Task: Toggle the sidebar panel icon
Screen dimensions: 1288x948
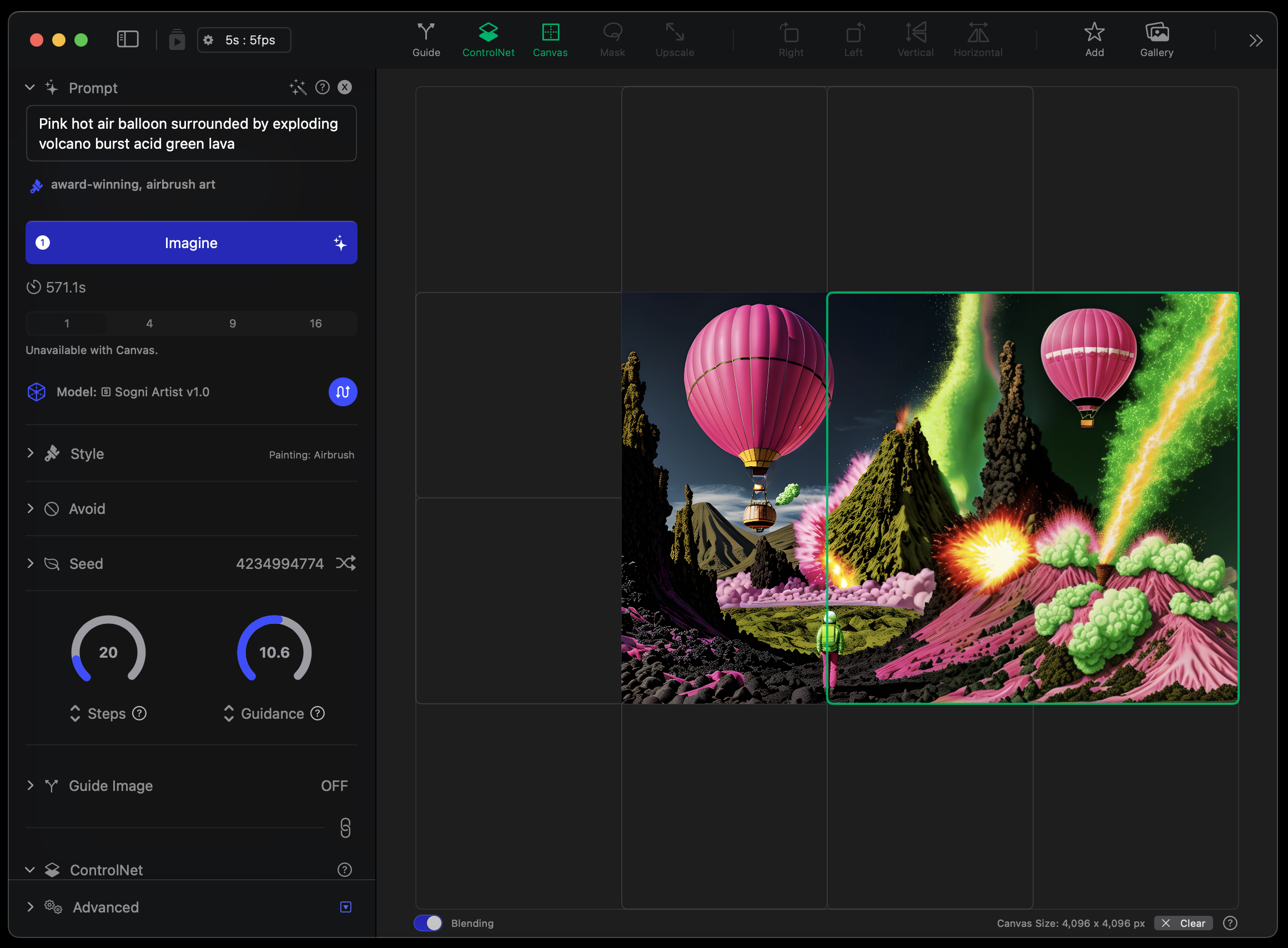Action: point(128,39)
